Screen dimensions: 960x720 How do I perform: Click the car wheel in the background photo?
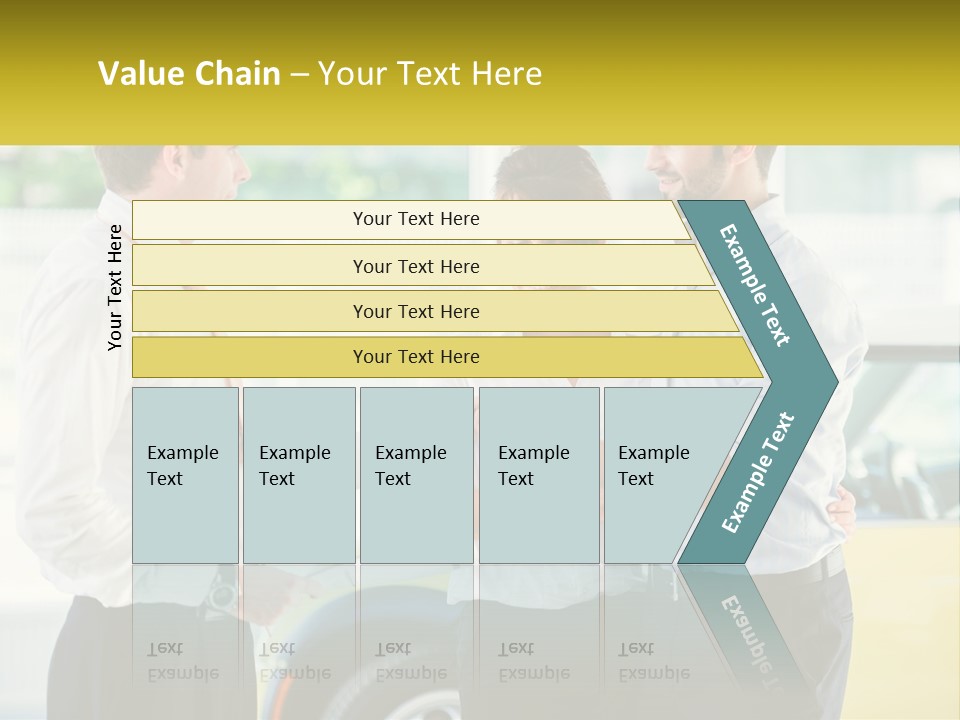pyautogui.click(x=400, y=690)
